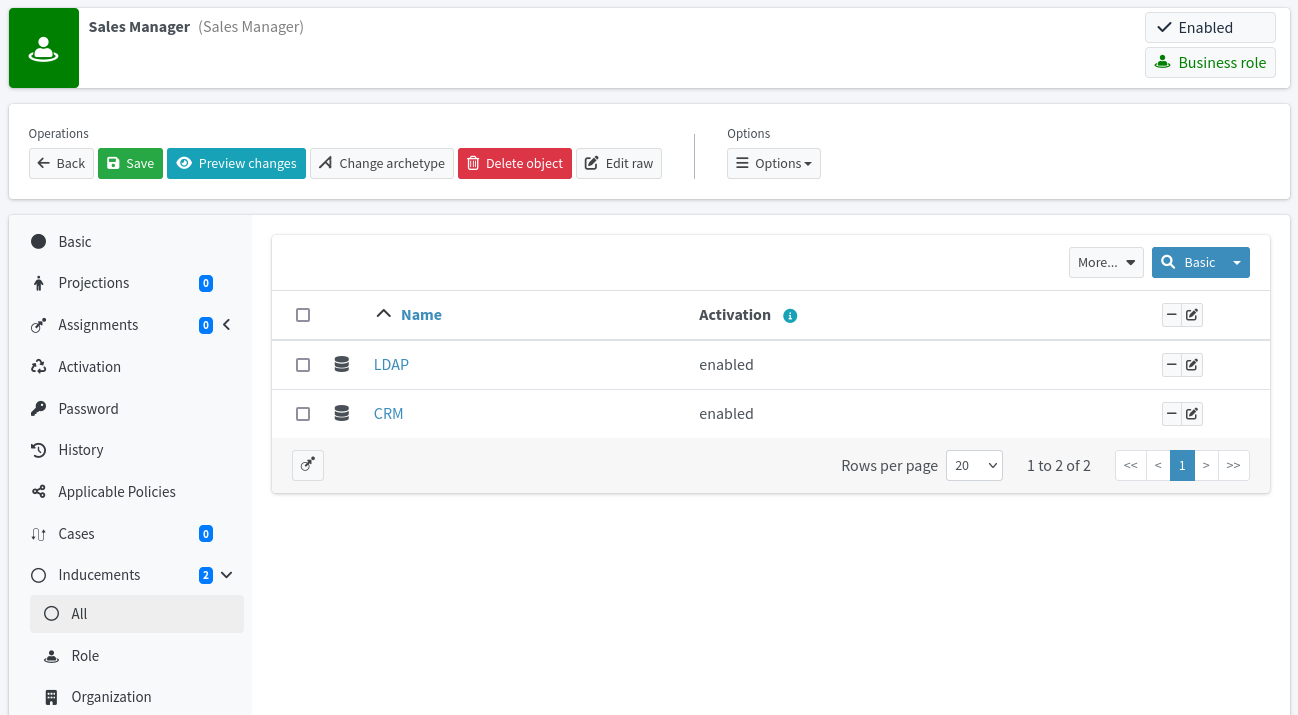Select the Applicable Policies share icon
This screenshot has width=1298, height=715.
[x=39, y=491]
